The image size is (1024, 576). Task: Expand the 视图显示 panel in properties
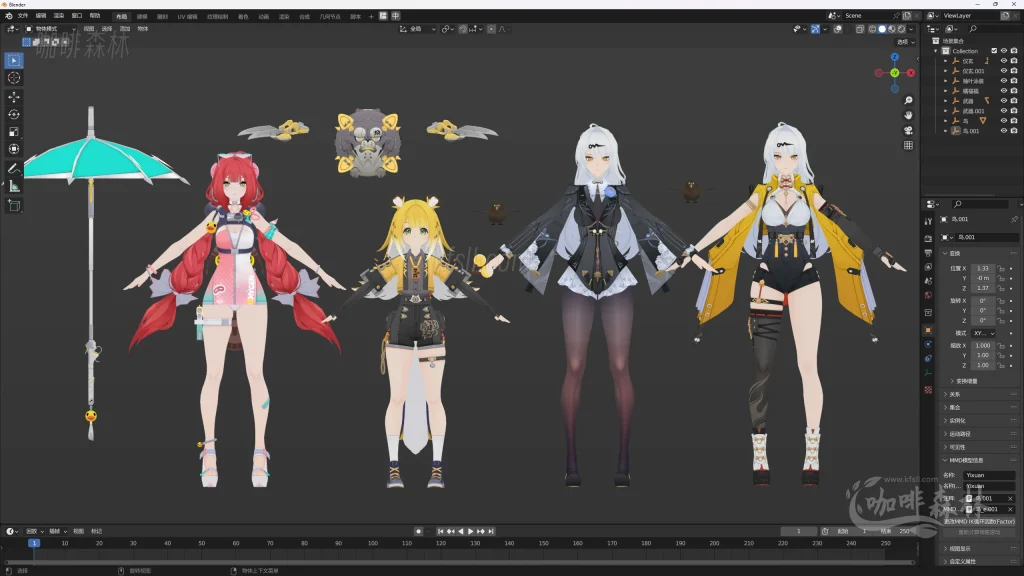[980, 549]
